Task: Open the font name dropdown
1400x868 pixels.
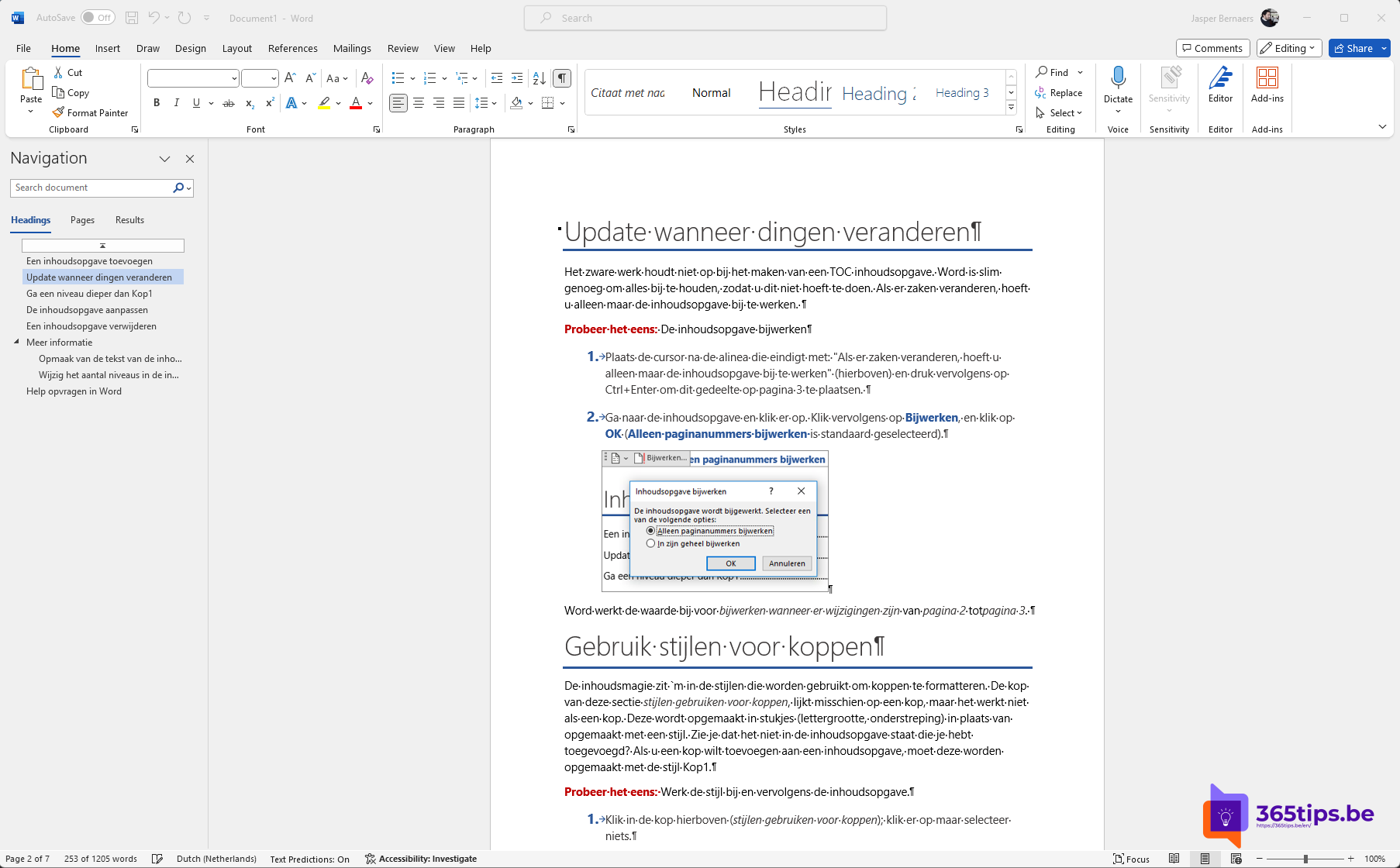Action: click(x=234, y=78)
